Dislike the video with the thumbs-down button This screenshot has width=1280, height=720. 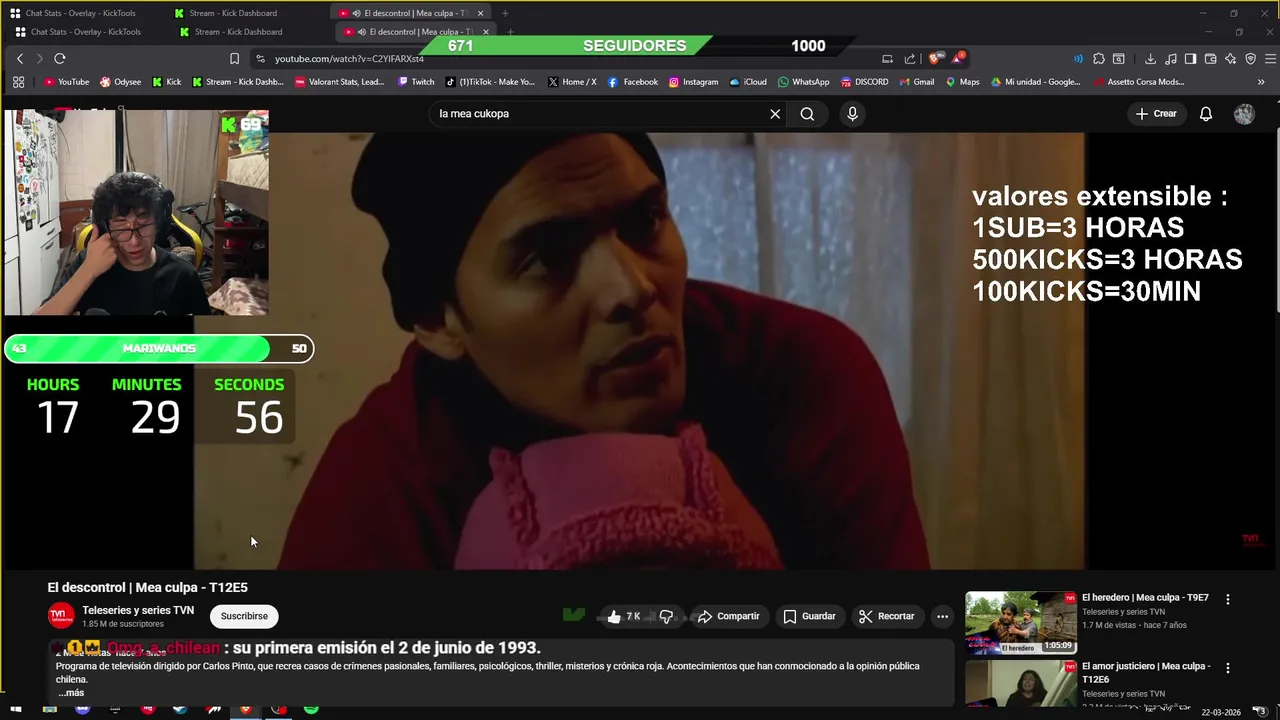667,616
